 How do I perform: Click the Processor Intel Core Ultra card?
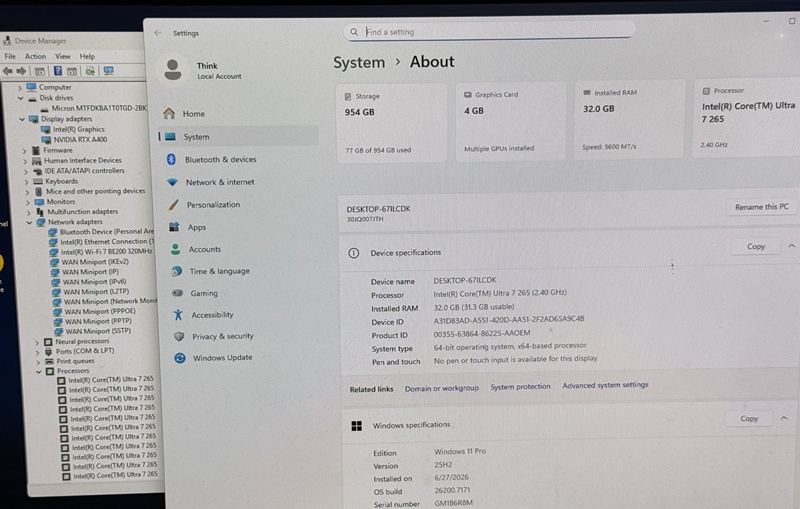[x=746, y=117]
